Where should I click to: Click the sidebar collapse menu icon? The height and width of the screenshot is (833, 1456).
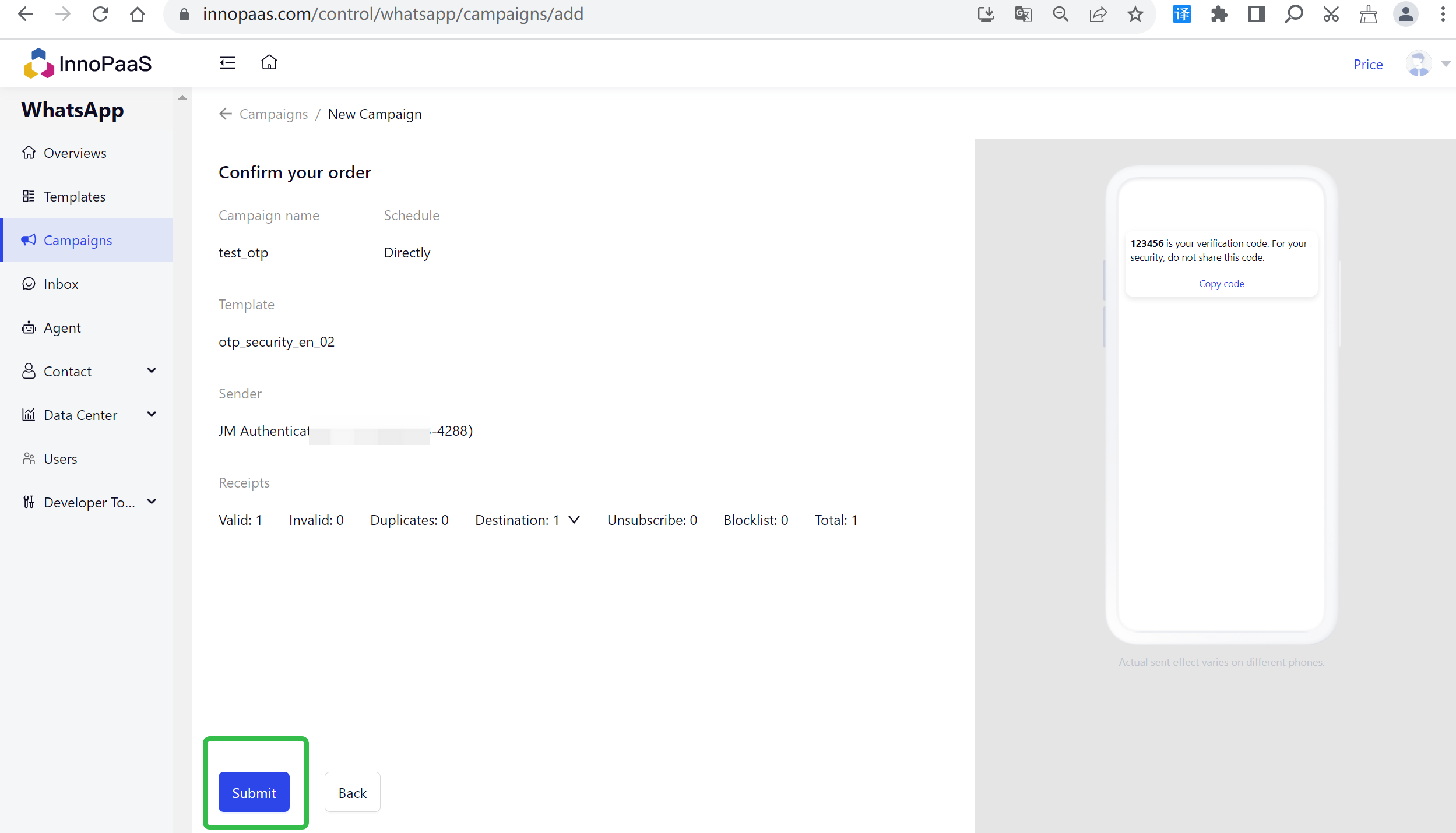(227, 63)
